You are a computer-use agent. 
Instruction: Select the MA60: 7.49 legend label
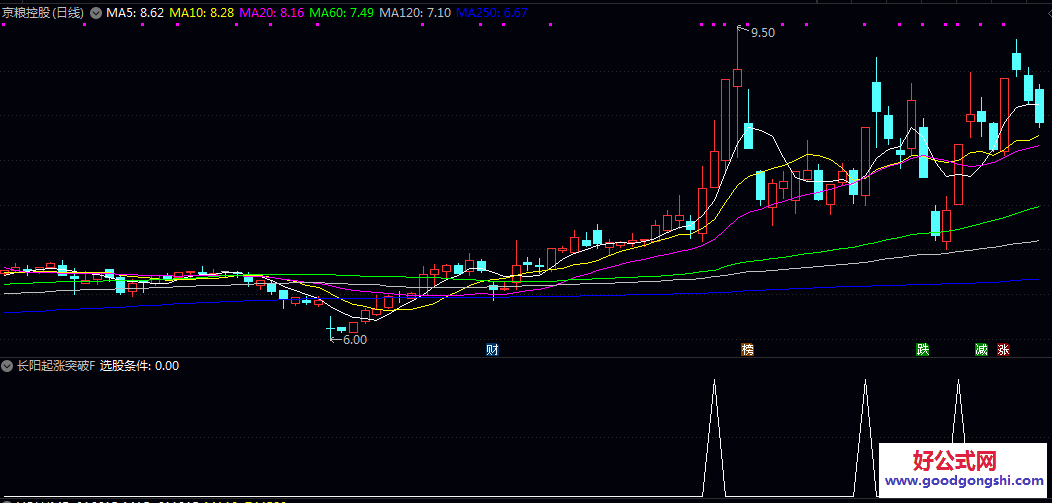click(x=341, y=13)
